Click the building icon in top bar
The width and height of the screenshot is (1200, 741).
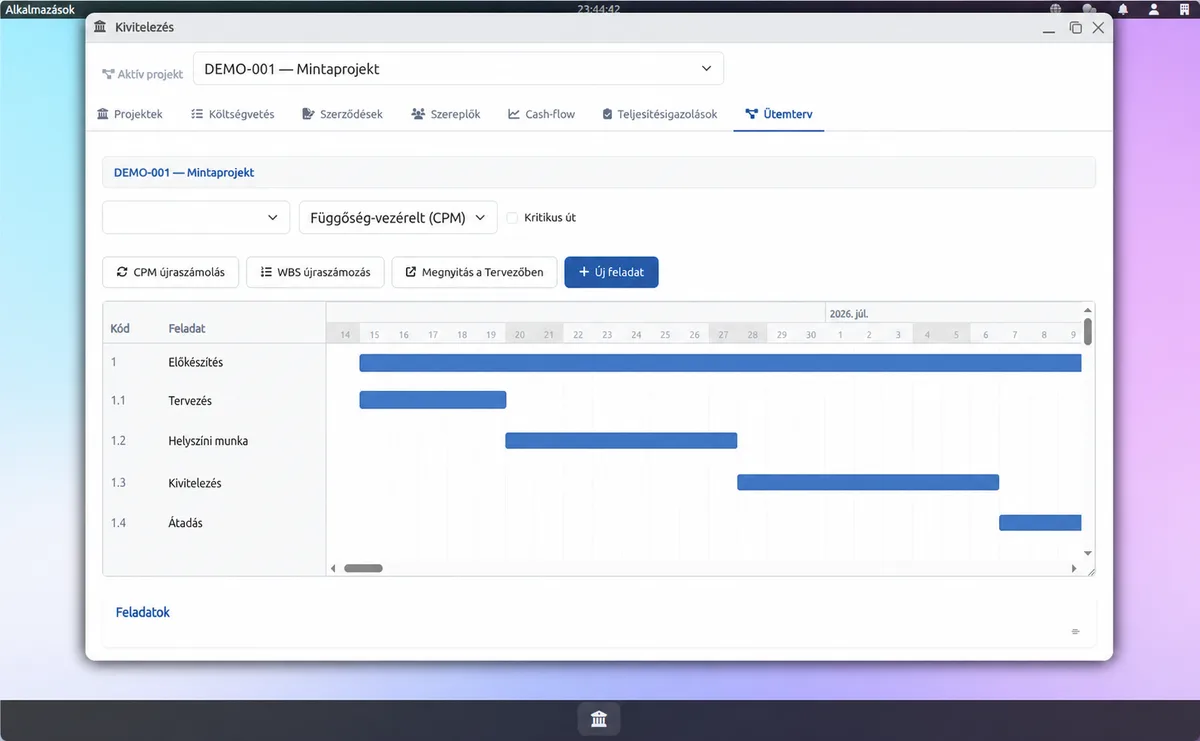(1185, 10)
